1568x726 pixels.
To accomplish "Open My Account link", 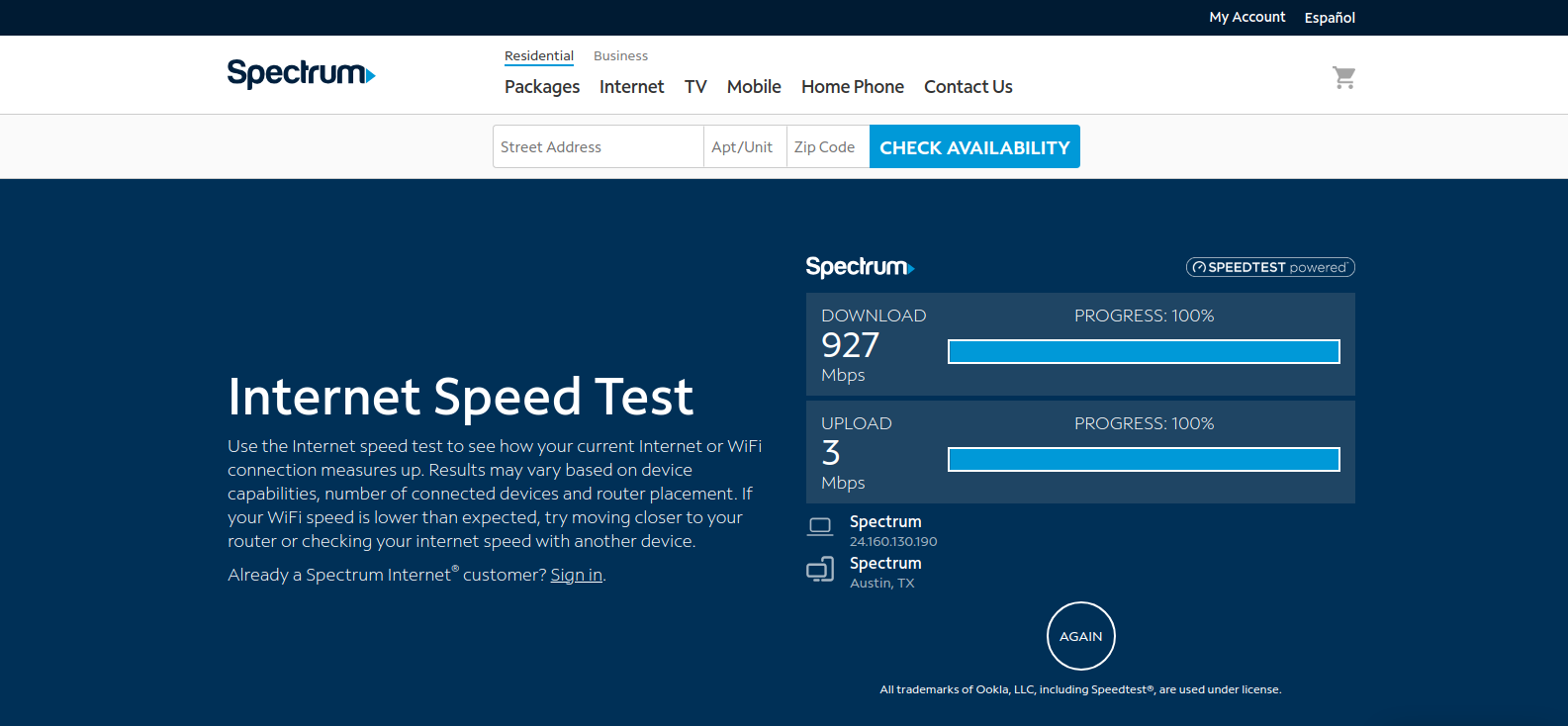I will [x=1247, y=17].
